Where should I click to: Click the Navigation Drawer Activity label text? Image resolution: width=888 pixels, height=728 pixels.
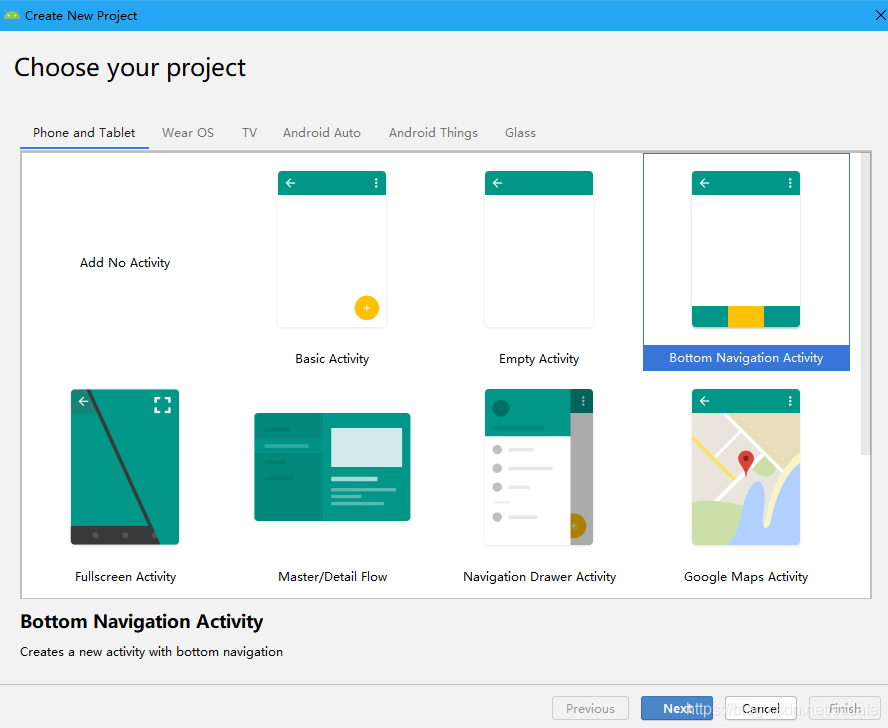[x=539, y=577]
